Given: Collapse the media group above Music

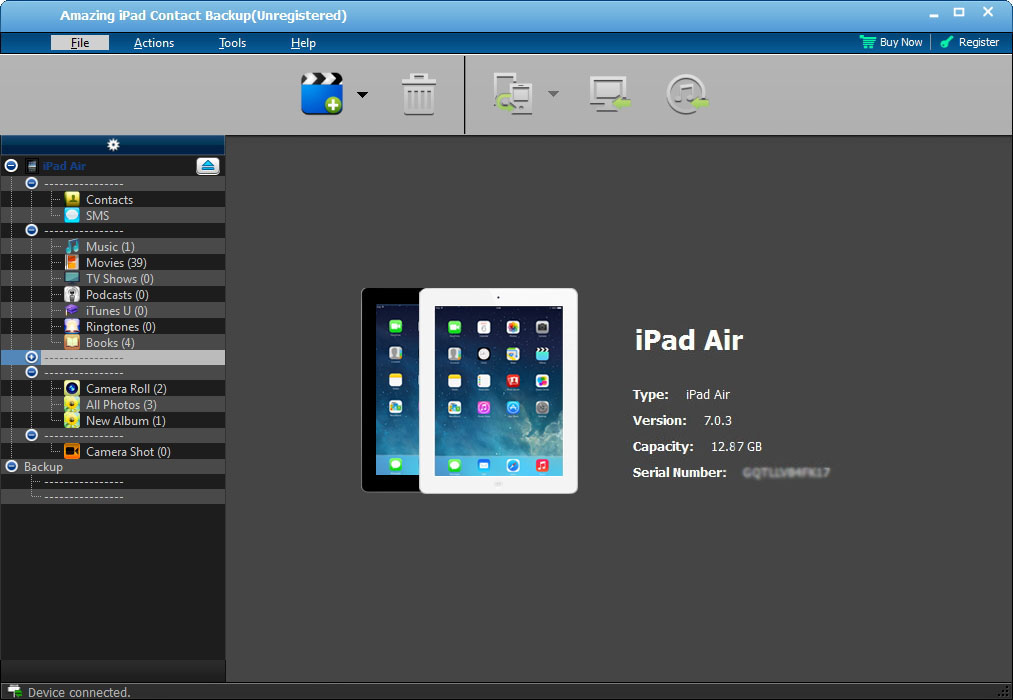Looking at the screenshot, I should (x=32, y=230).
